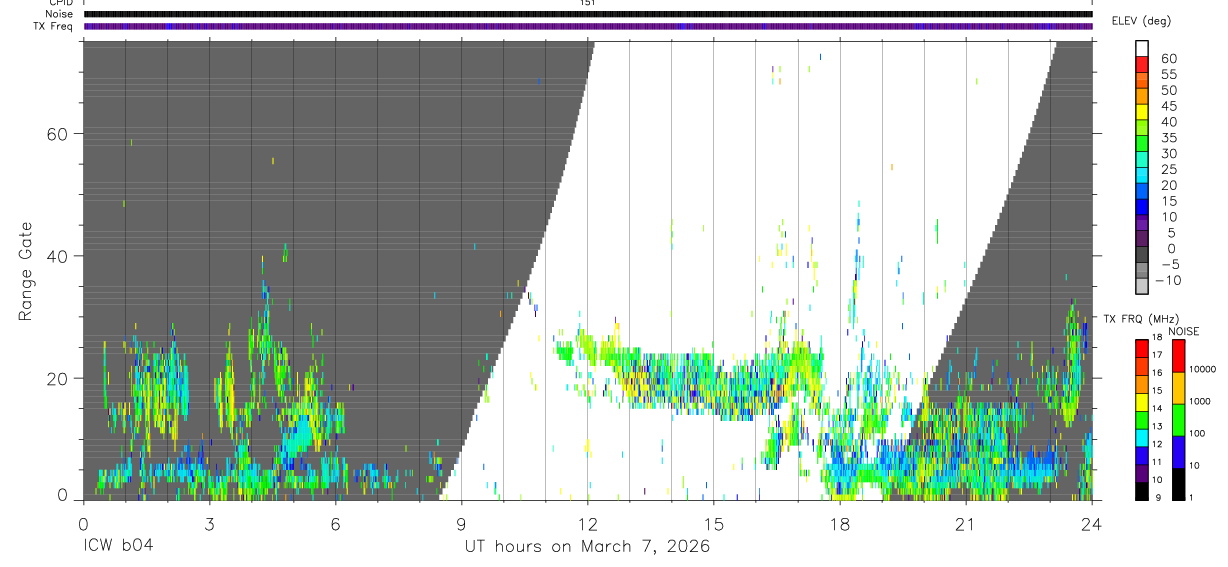Click the ELEV scale value 55
1228x567 pixels.
(x=1168, y=74)
